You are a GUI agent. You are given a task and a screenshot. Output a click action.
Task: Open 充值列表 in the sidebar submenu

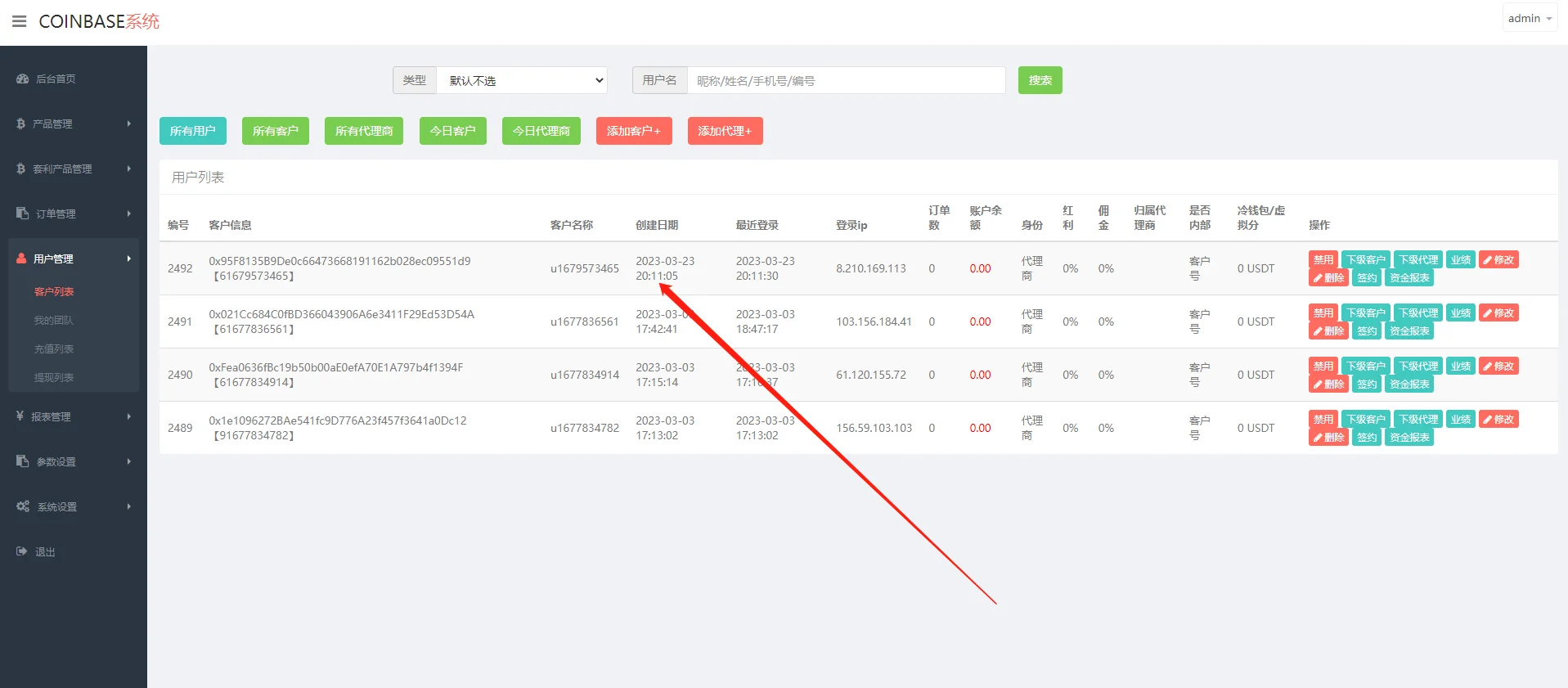pos(54,348)
